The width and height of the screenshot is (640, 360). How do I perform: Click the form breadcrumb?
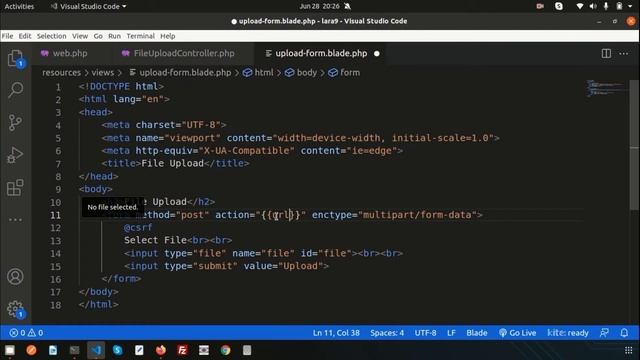point(344,73)
